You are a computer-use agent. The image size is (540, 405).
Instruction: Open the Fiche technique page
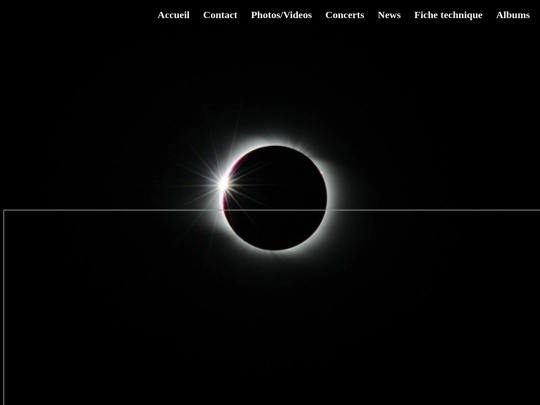click(448, 15)
